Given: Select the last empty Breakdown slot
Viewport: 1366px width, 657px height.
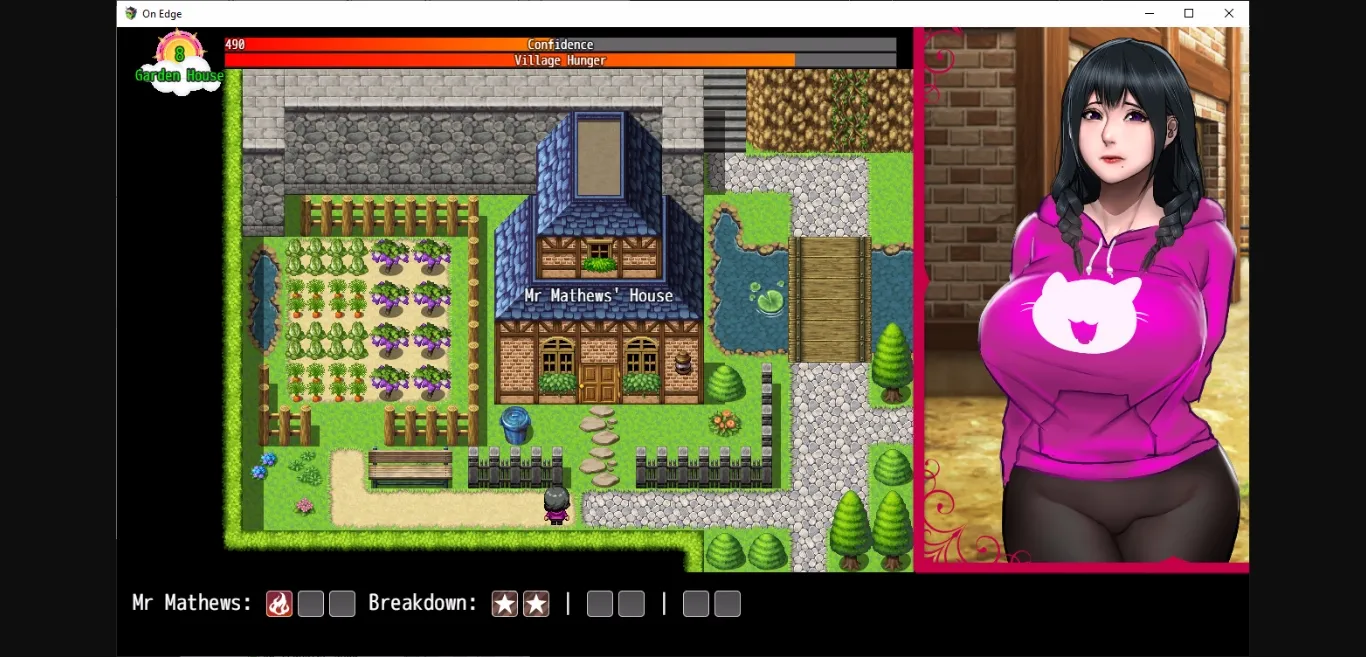Looking at the screenshot, I should click(x=727, y=604).
